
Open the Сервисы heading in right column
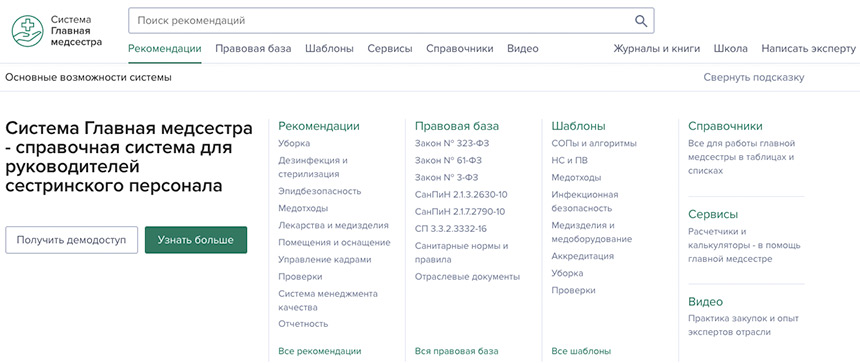click(x=713, y=214)
